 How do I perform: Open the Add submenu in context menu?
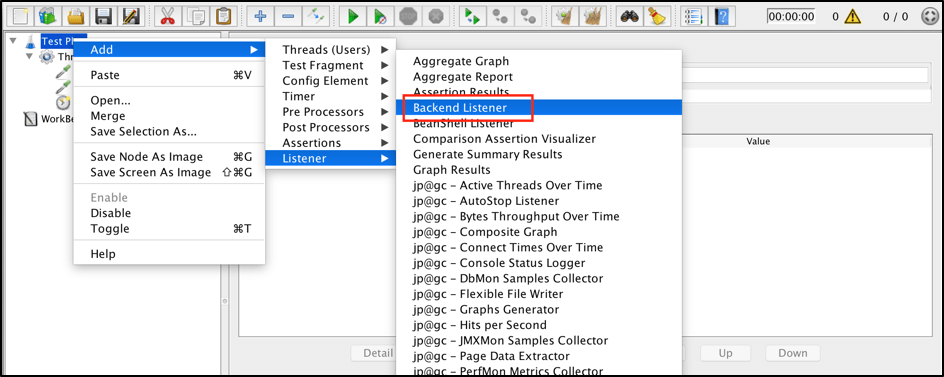tap(169, 49)
